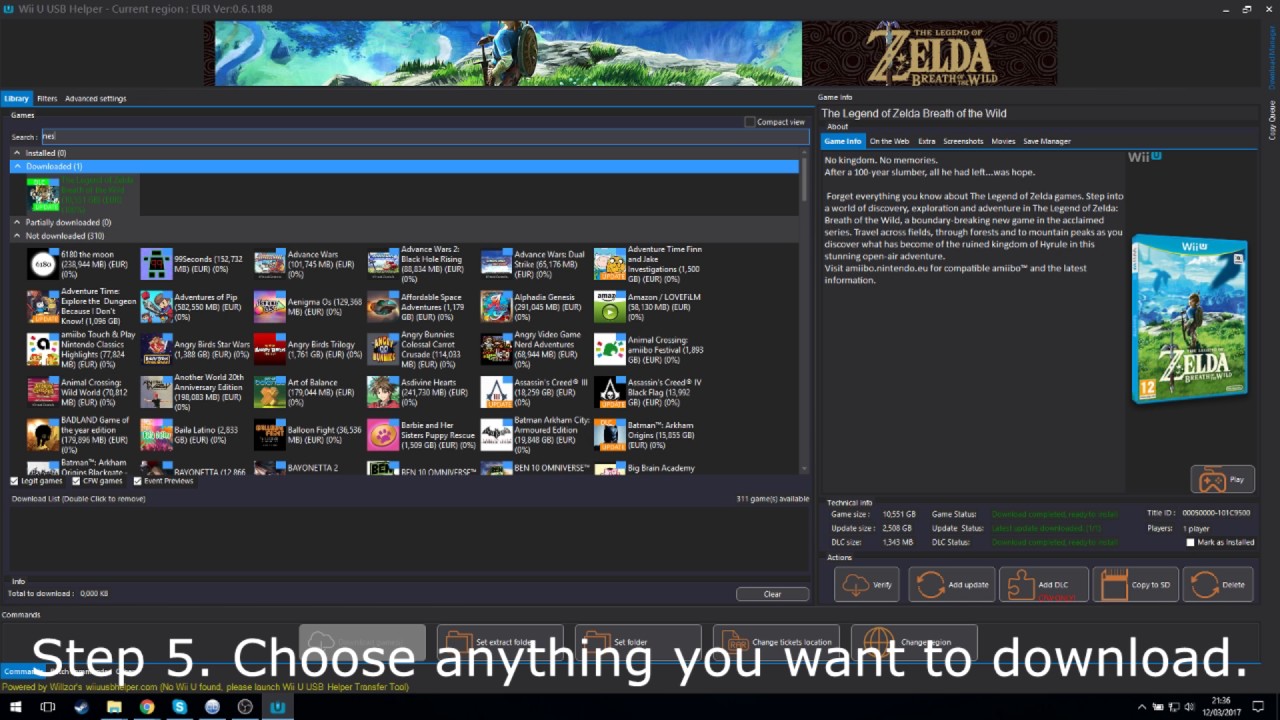This screenshot has height=720, width=1280.
Task: Open the Extra tab
Action: click(x=927, y=141)
